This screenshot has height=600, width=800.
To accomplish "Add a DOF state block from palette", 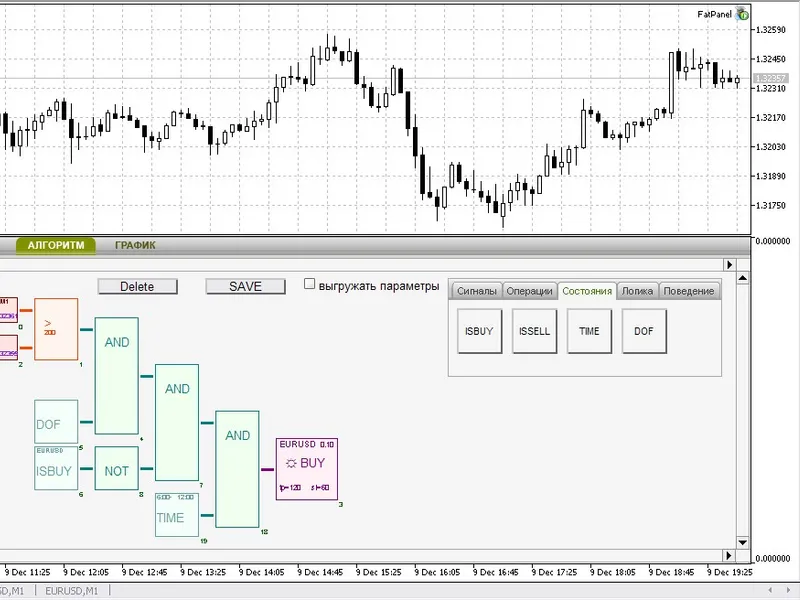I will (x=644, y=331).
